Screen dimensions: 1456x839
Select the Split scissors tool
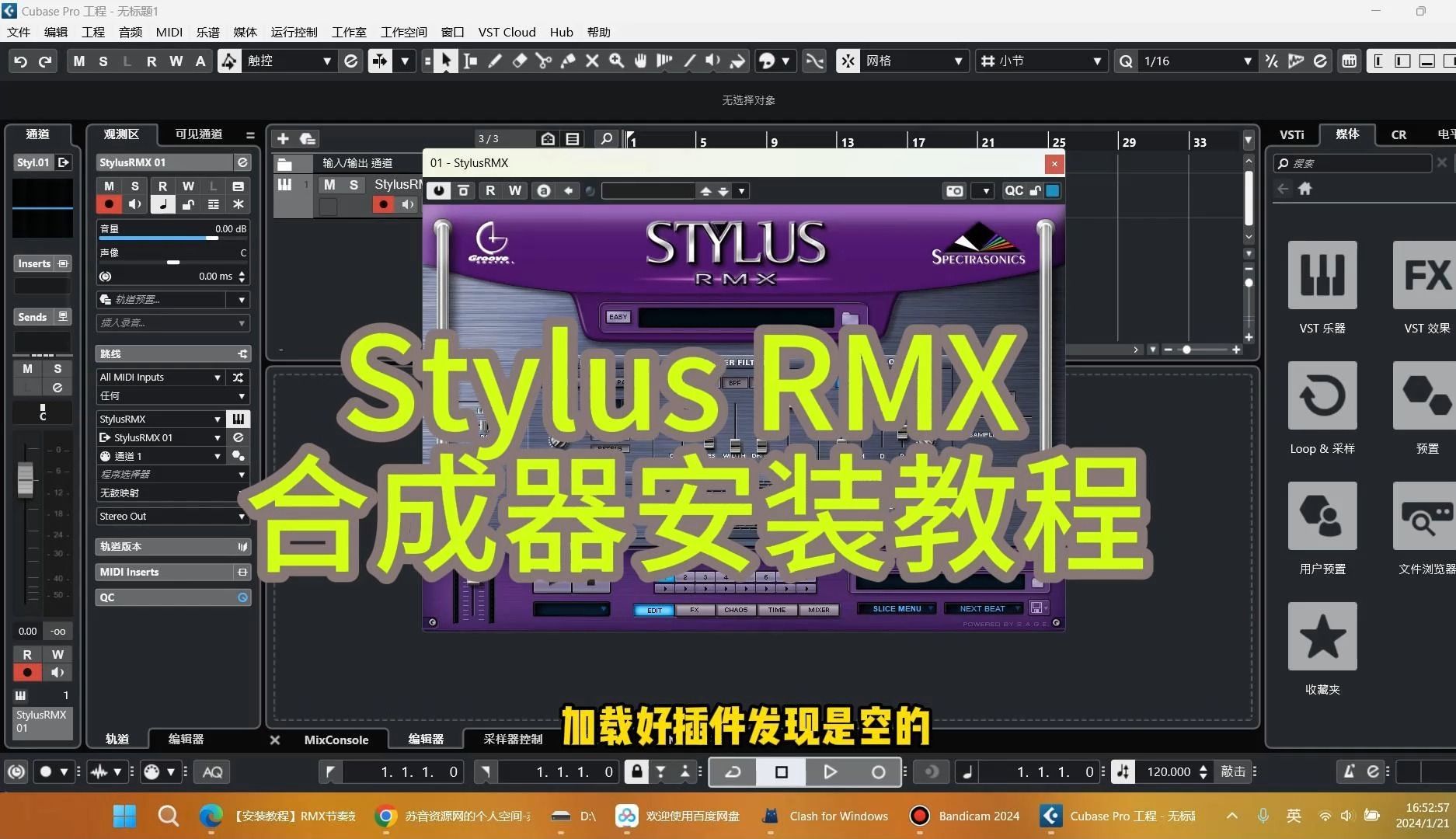pyautogui.click(x=544, y=61)
